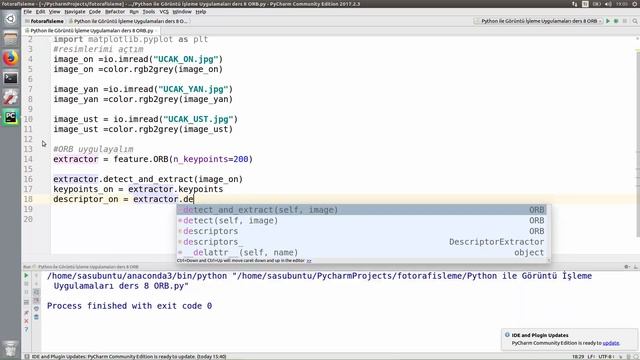
Task: Open the Window menu
Action: (x=182, y=12)
